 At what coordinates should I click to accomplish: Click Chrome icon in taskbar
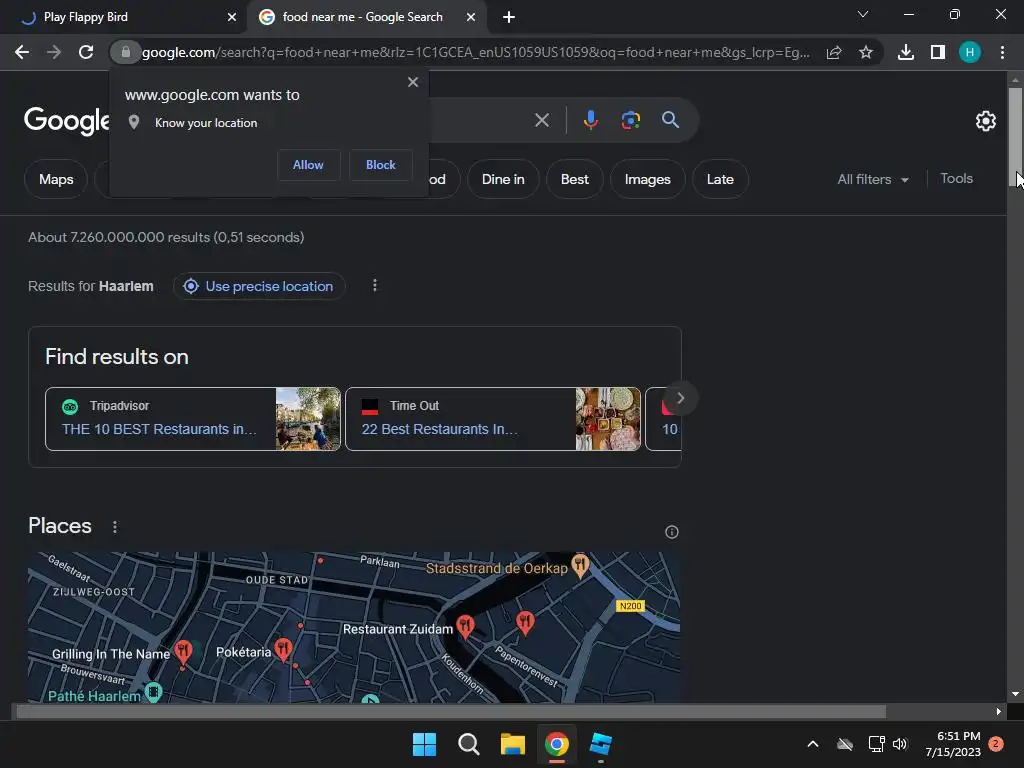556,744
